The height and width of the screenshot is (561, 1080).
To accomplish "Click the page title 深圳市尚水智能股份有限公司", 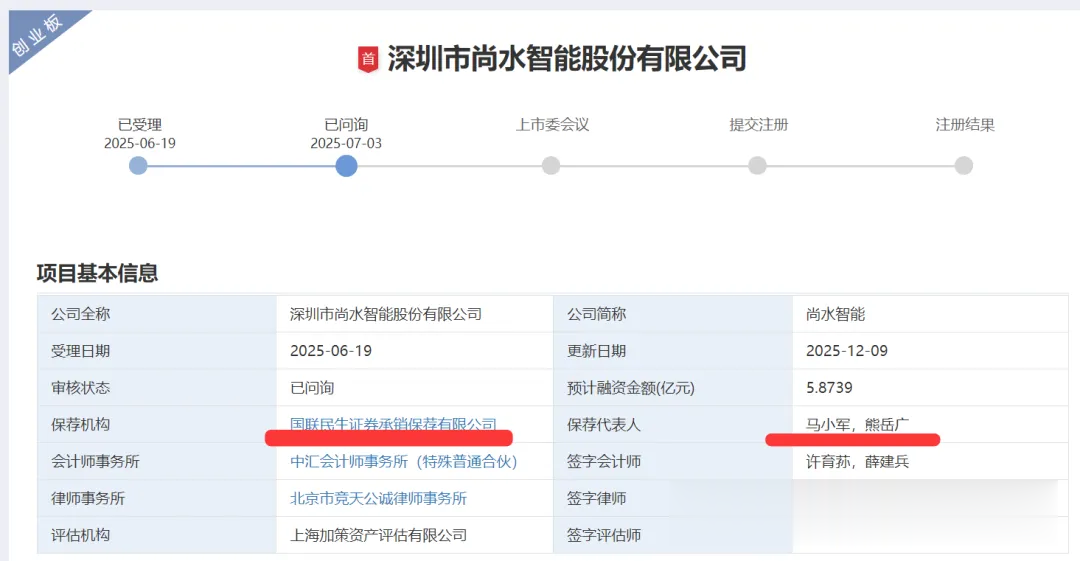I will (567, 59).
